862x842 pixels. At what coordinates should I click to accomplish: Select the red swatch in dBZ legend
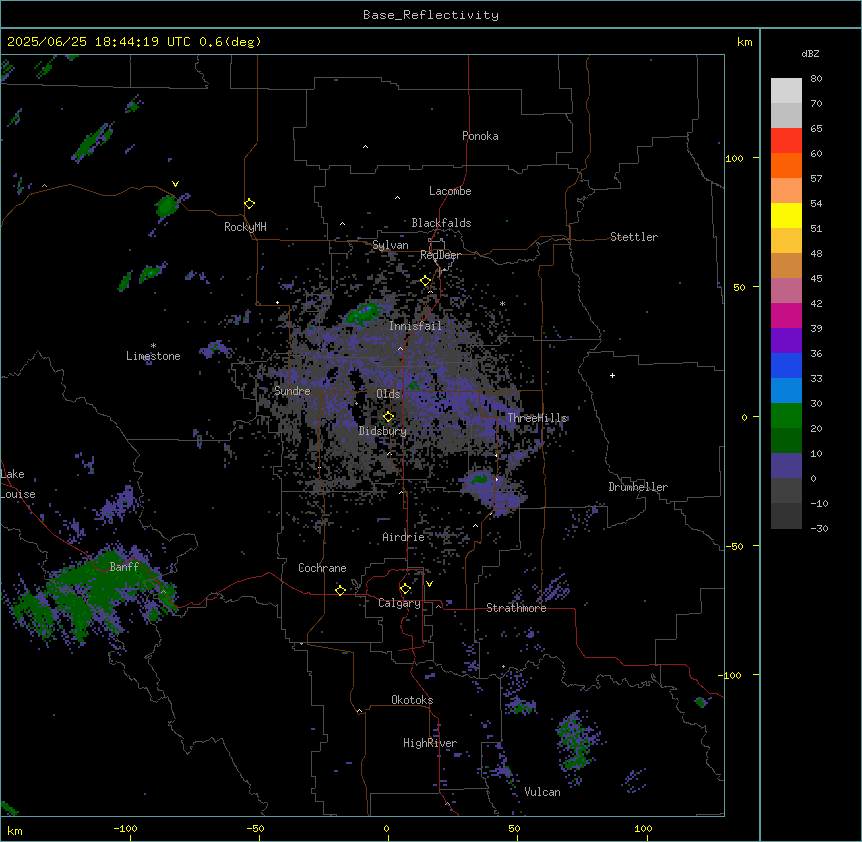(x=786, y=140)
